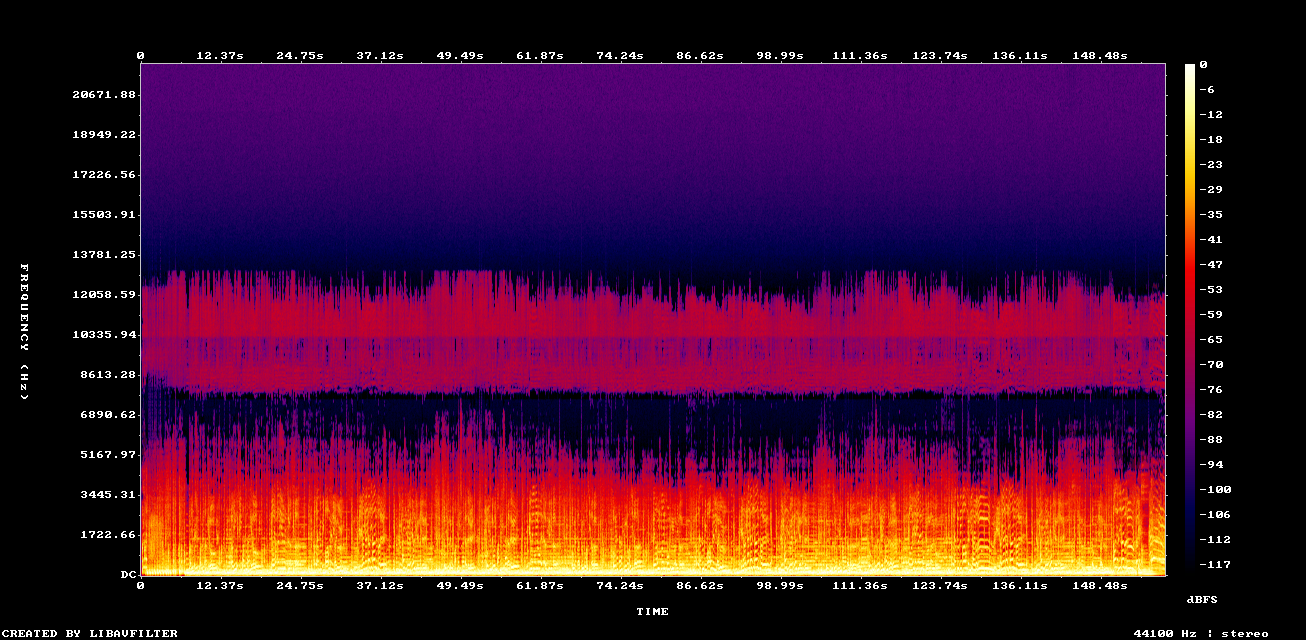This screenshot has height=640, width=1306.
Task: Click the 148.48s marker on the bottom time axis
Action: (x=1101, y=587)
